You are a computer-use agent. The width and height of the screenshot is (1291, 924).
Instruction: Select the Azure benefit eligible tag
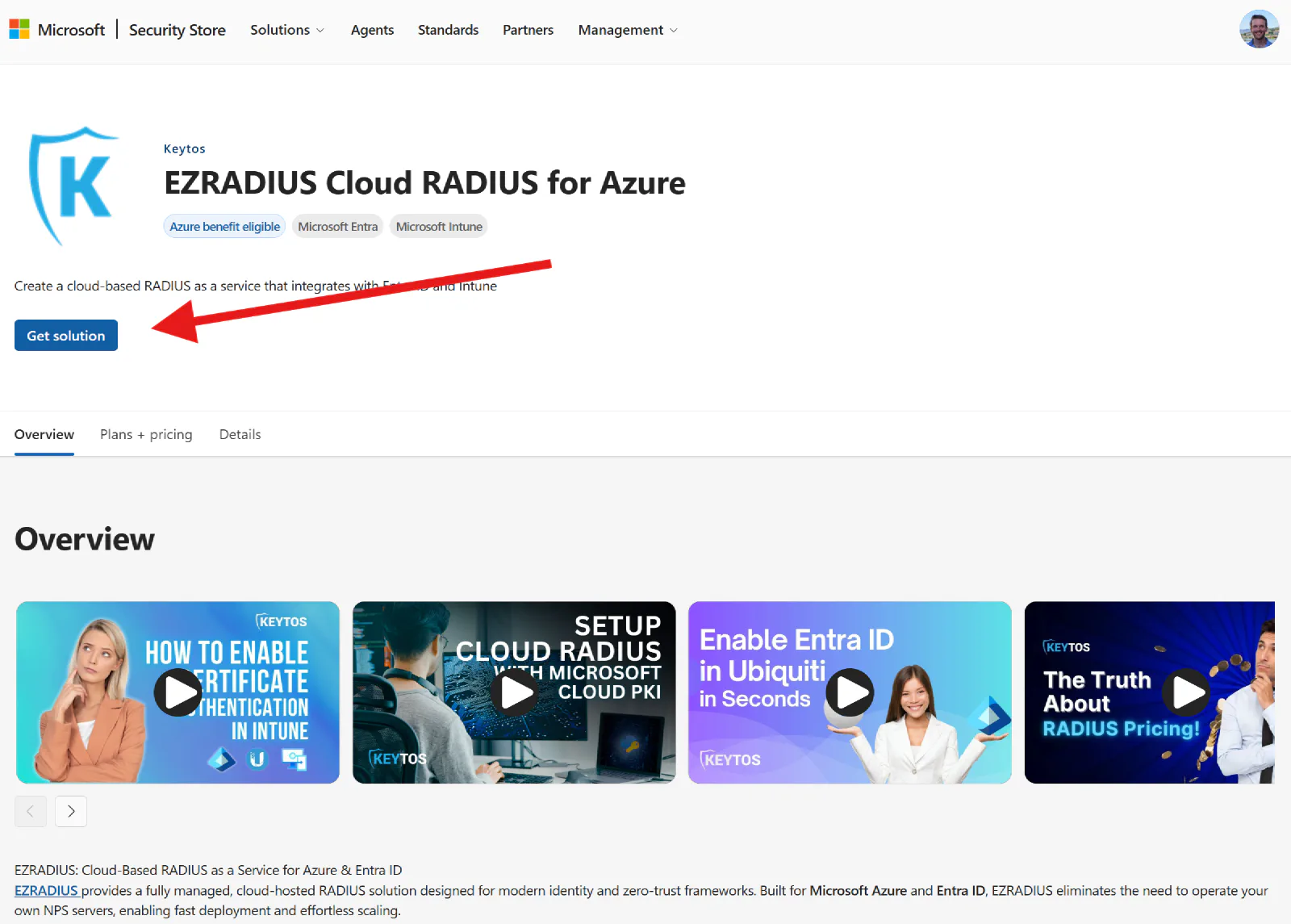click(225, 227)
